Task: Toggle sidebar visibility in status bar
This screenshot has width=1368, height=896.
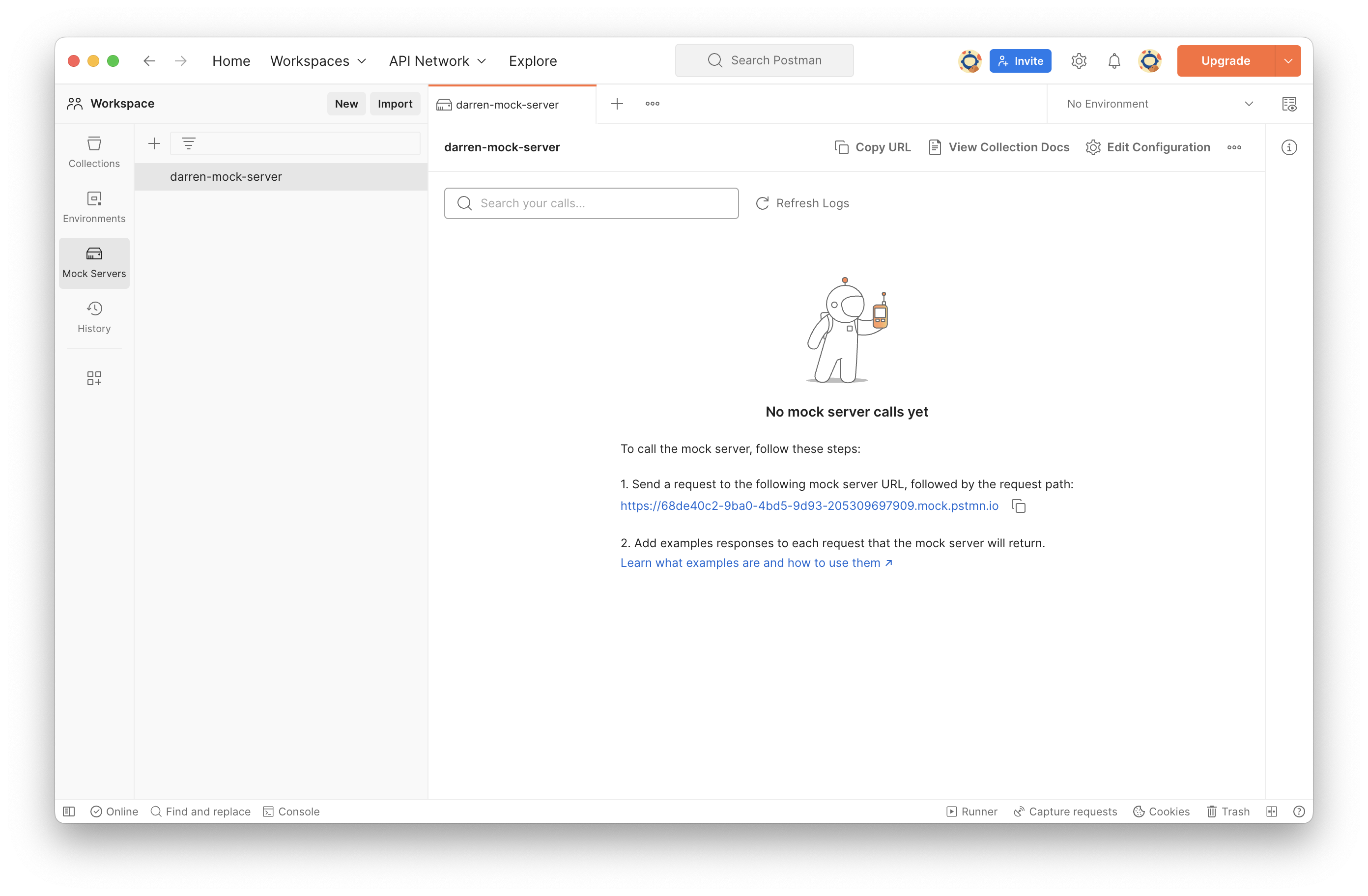Action: [x=69, y=812]
